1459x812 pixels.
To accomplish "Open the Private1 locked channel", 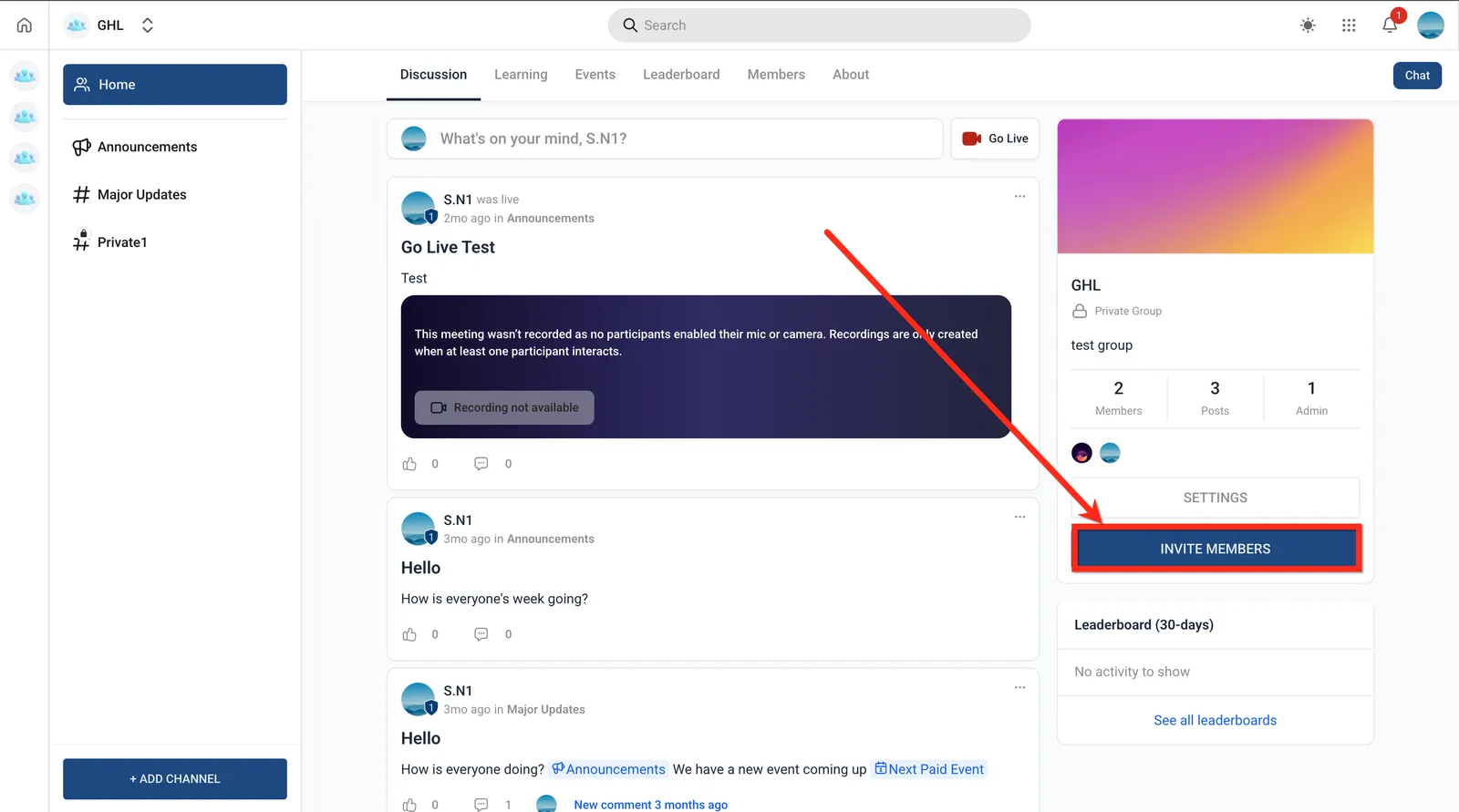I will point(122,242).
